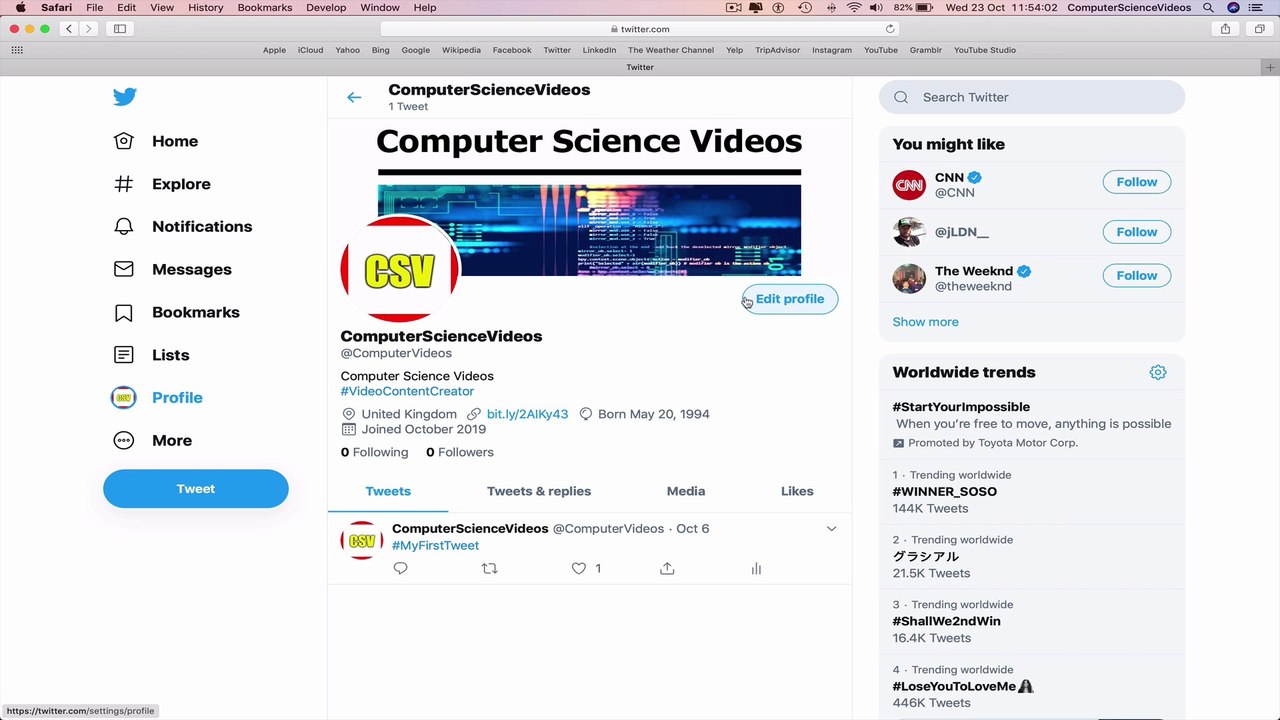The image size is (1280, 720).
Task: Open The Weeknd suggested account name
Action: pyautogui.click(x=974, y=271)
